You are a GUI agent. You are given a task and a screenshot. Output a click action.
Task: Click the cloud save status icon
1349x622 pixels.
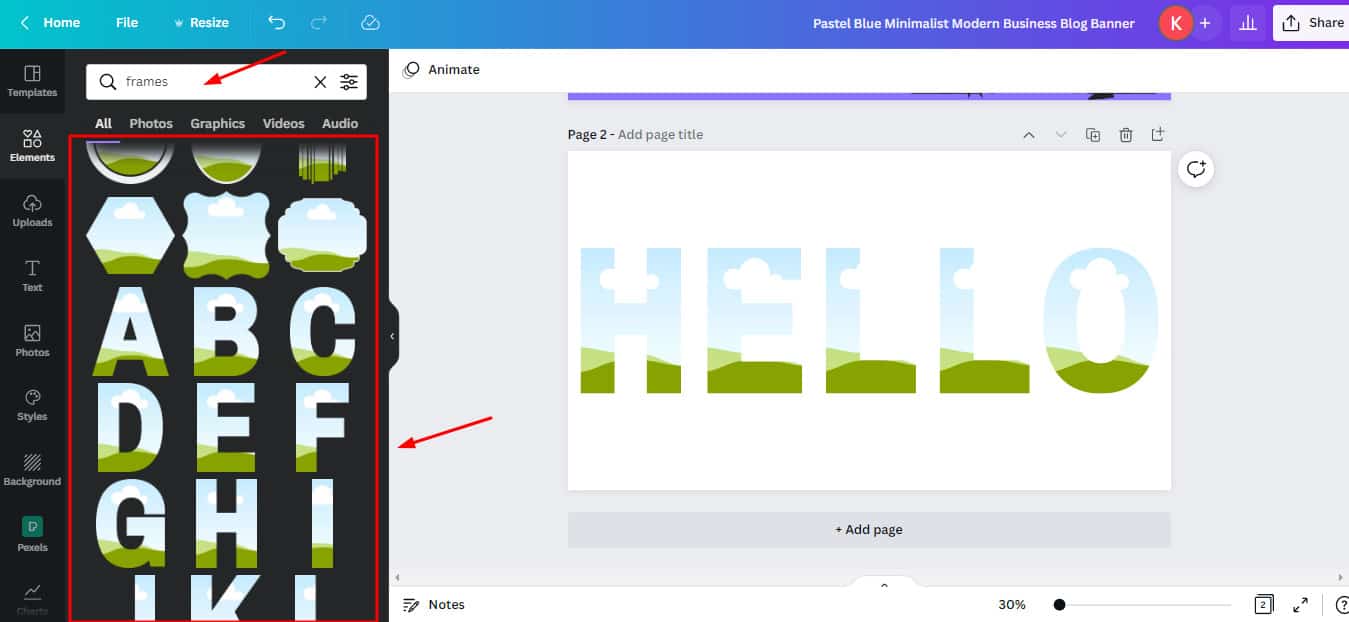pyautogui.click(x=370, y=22)
